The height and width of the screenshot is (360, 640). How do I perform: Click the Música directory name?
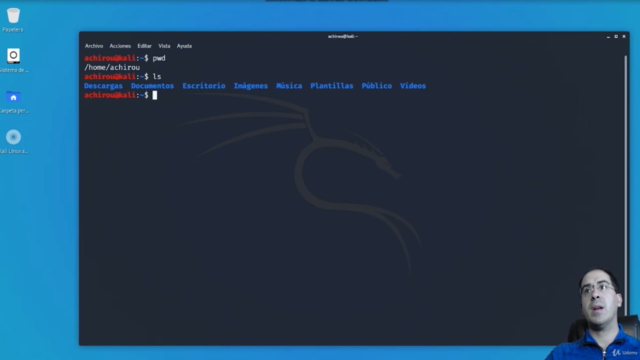[289, 86]
